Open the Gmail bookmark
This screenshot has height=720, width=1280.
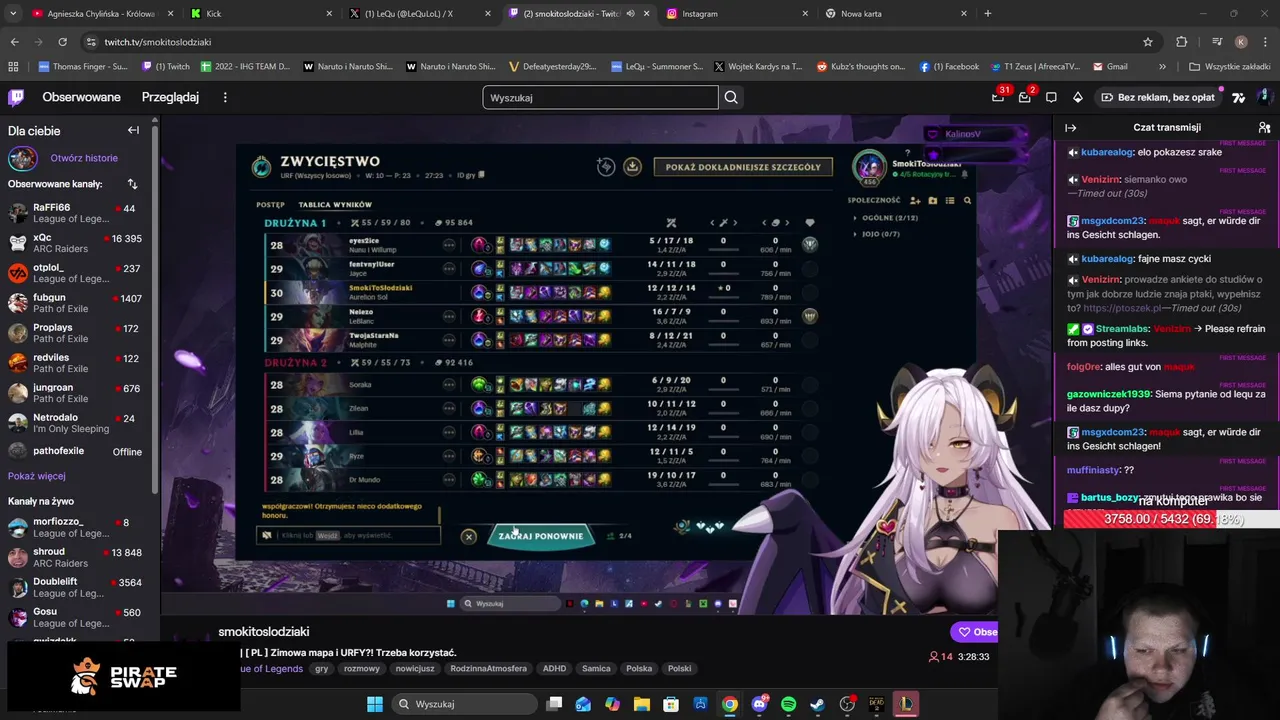[x=1109, y=66]
